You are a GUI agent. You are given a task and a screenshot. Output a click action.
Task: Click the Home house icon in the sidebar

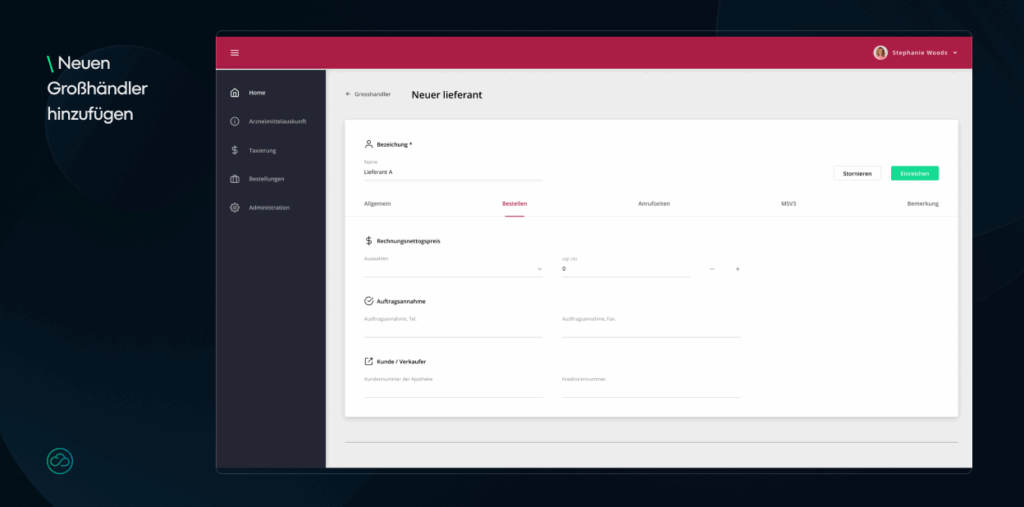point(235,93)
